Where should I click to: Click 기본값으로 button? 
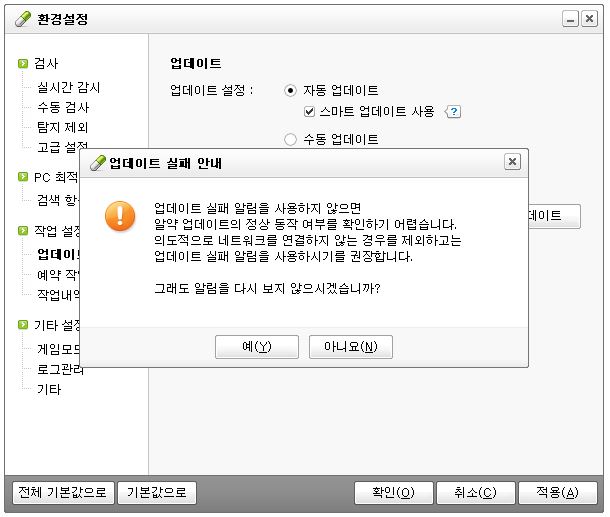(157, 492)
